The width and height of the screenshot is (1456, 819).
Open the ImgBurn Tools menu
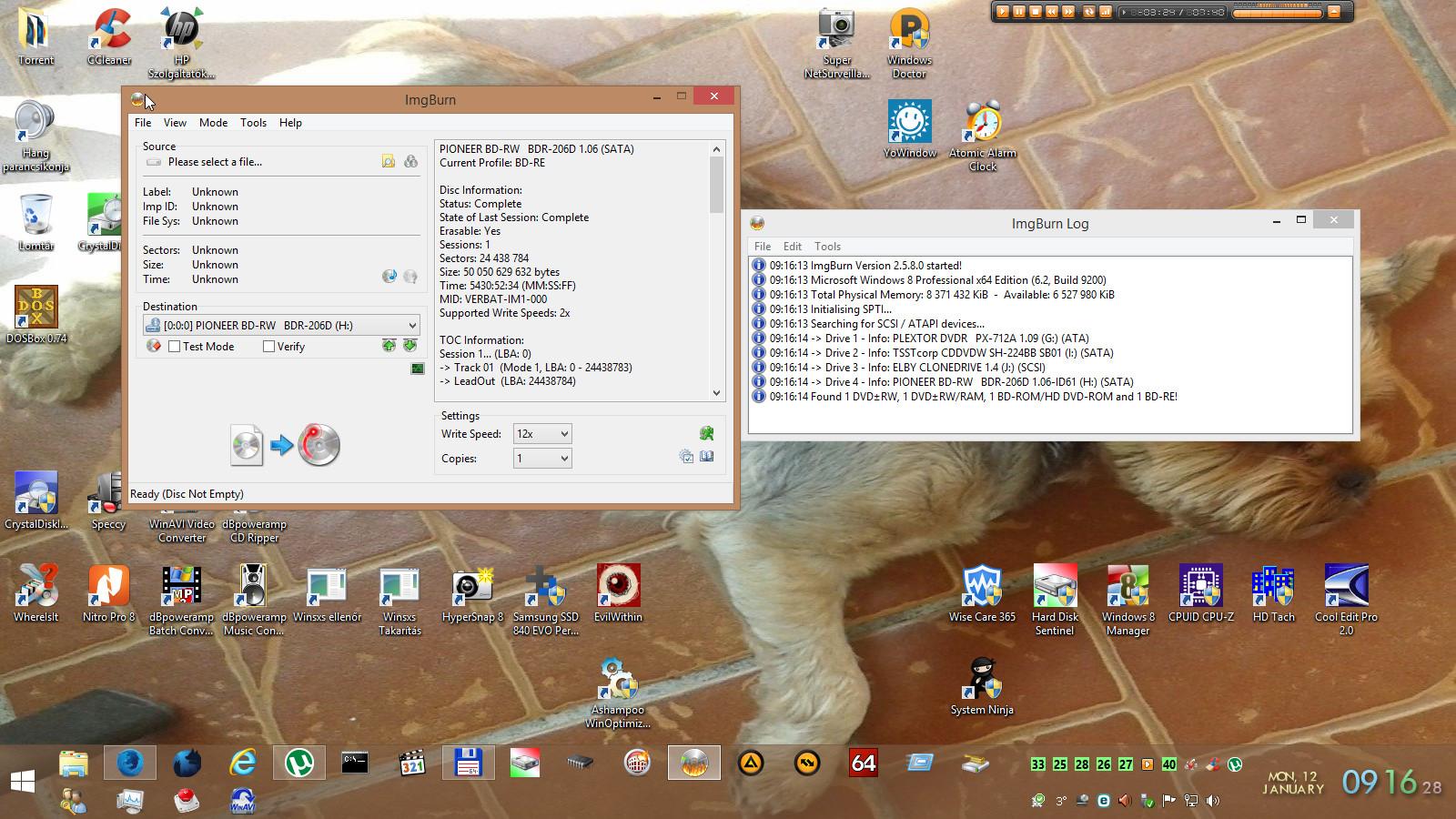tap(253, 123)
